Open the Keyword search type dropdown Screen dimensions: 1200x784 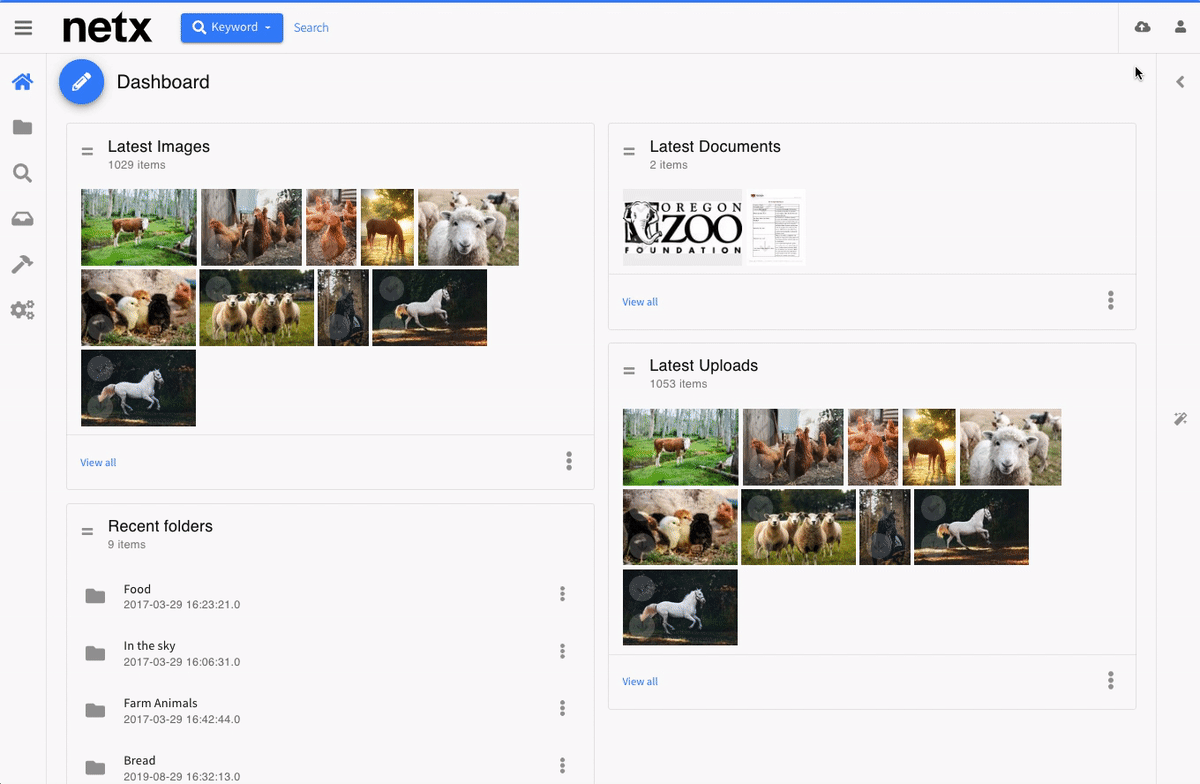[x=232, y=28]
